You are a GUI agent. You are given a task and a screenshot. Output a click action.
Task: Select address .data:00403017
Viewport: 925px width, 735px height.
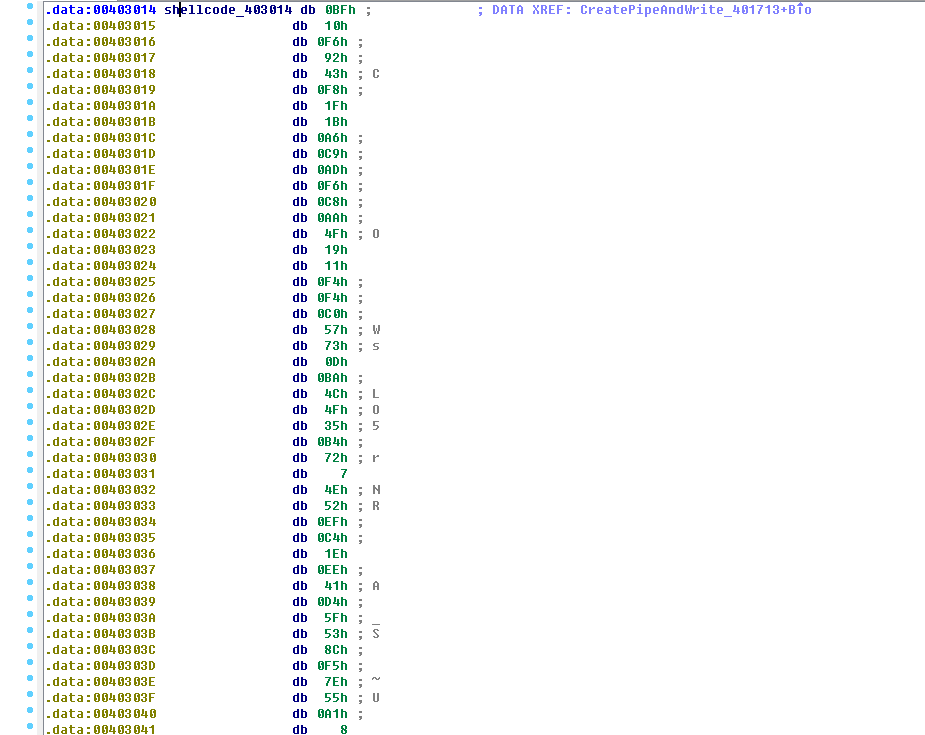[x=101, y=58]
